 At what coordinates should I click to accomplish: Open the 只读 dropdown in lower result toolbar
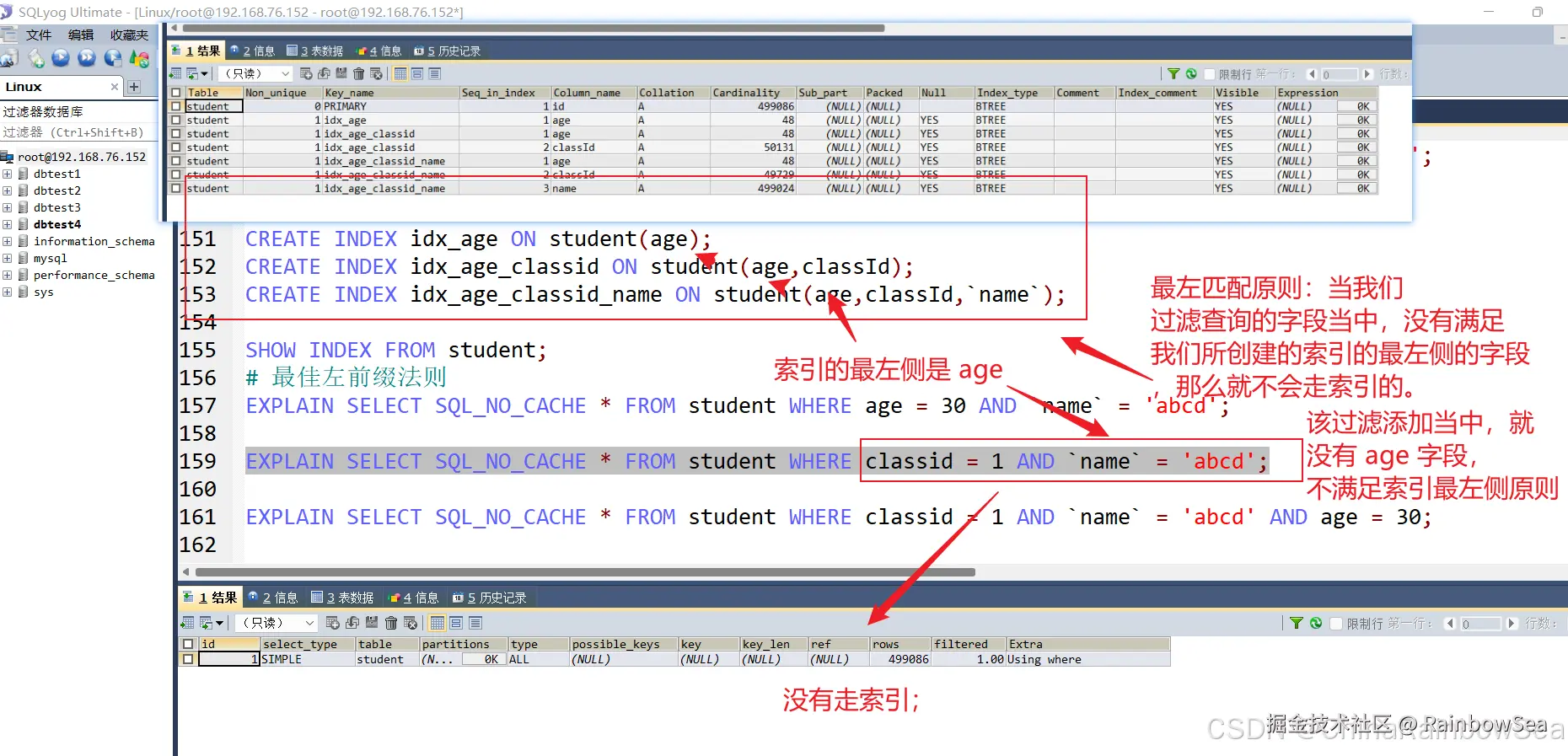[275, 623]
